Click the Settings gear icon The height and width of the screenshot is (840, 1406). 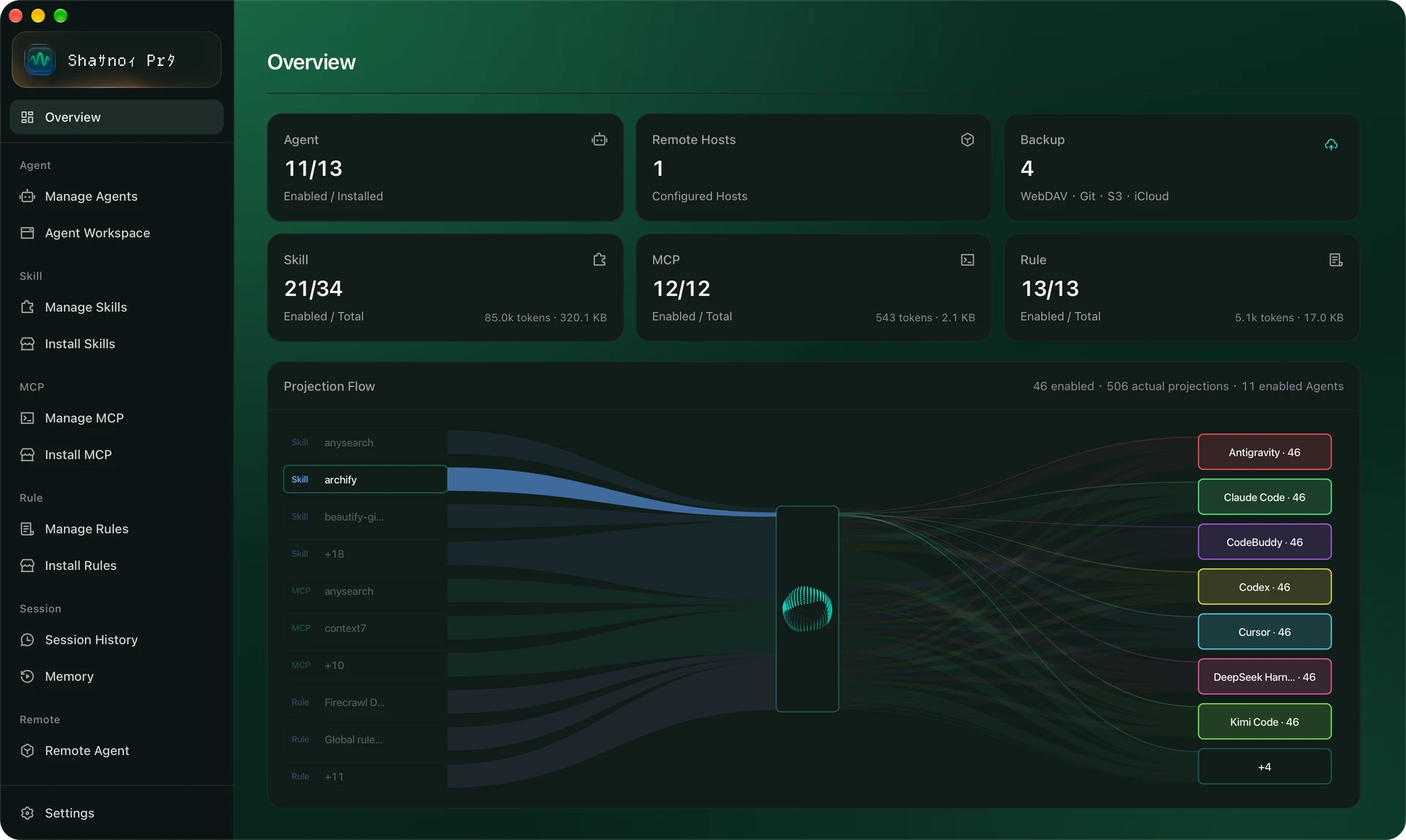[28, 813]
